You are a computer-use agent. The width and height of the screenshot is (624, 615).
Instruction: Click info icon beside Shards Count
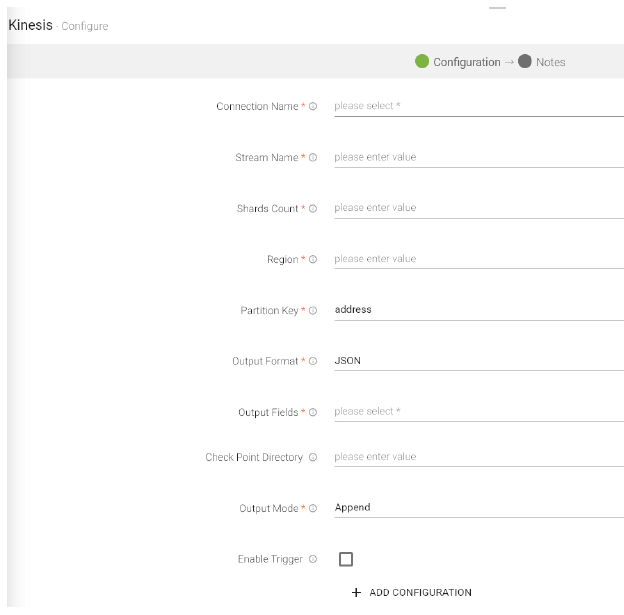pyautogui.click(x=313, y=209)
